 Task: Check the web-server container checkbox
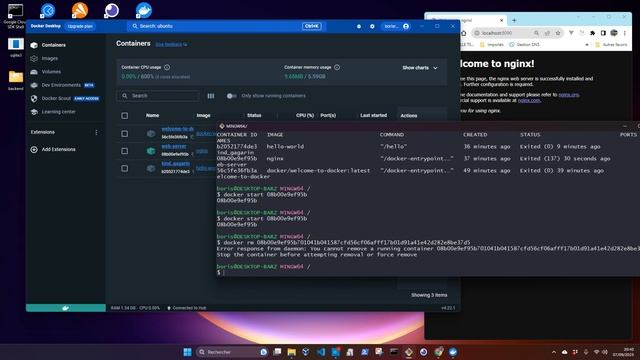point(124,151)
